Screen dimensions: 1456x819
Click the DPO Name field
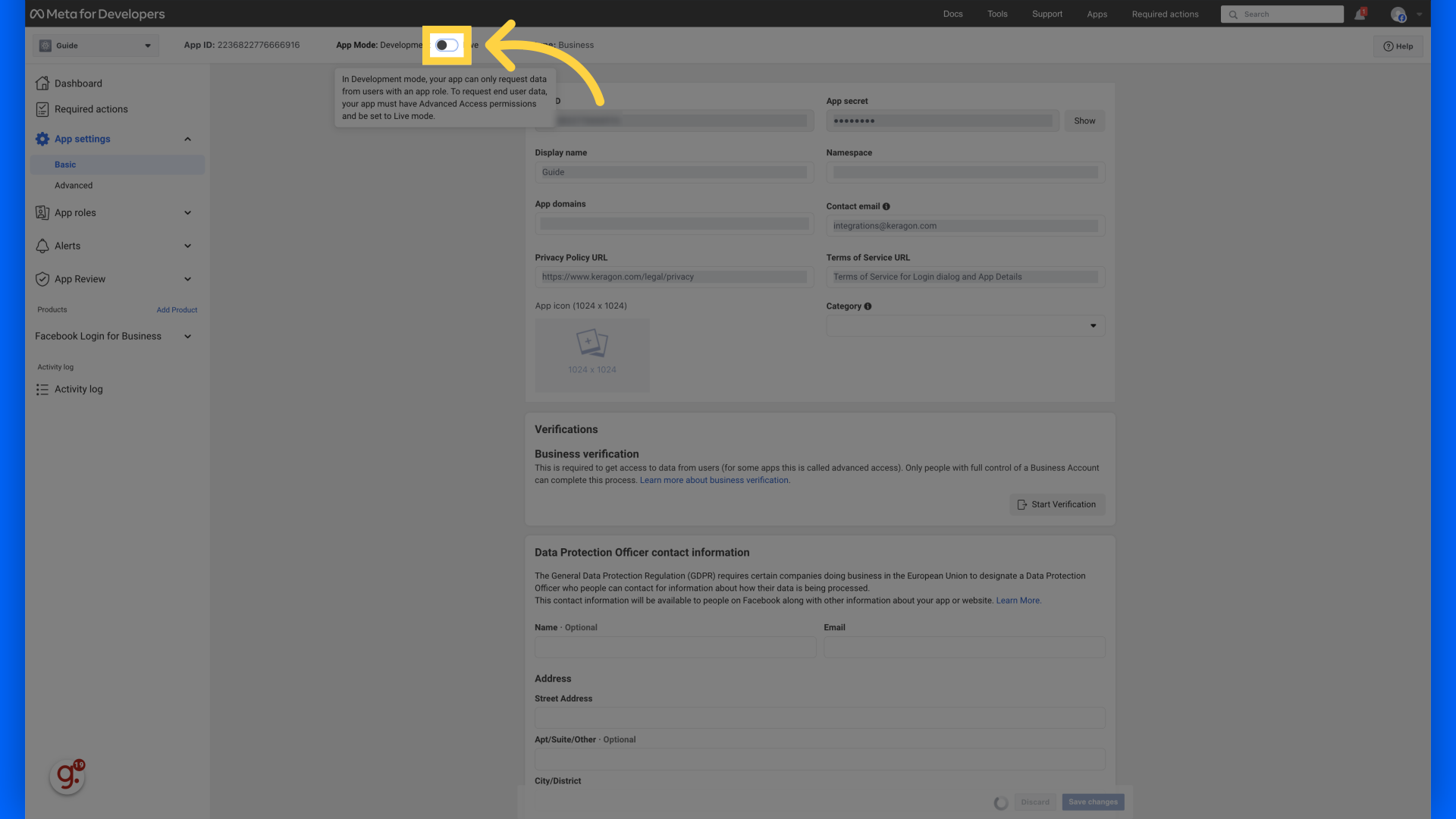675,648
